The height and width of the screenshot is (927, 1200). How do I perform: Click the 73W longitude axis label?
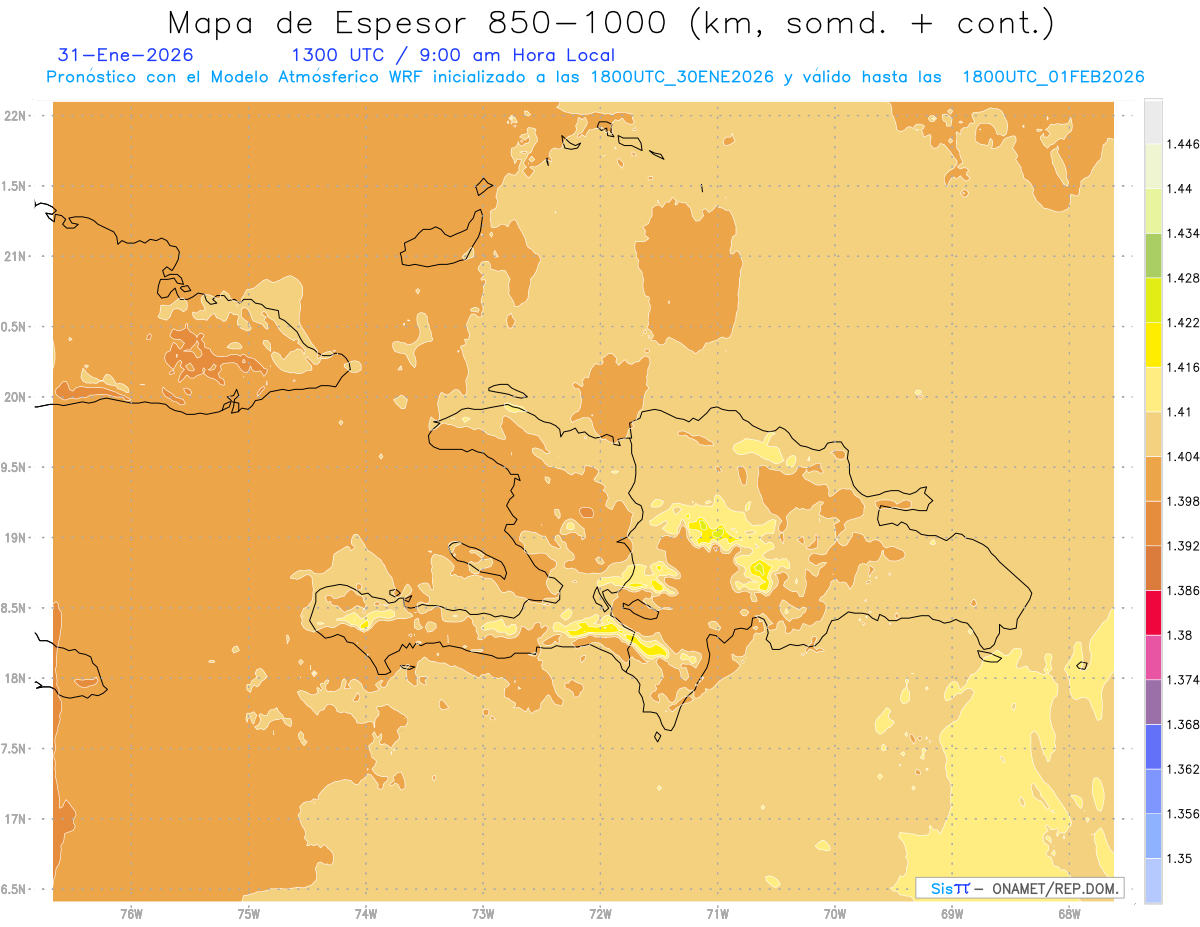(483, 914)
